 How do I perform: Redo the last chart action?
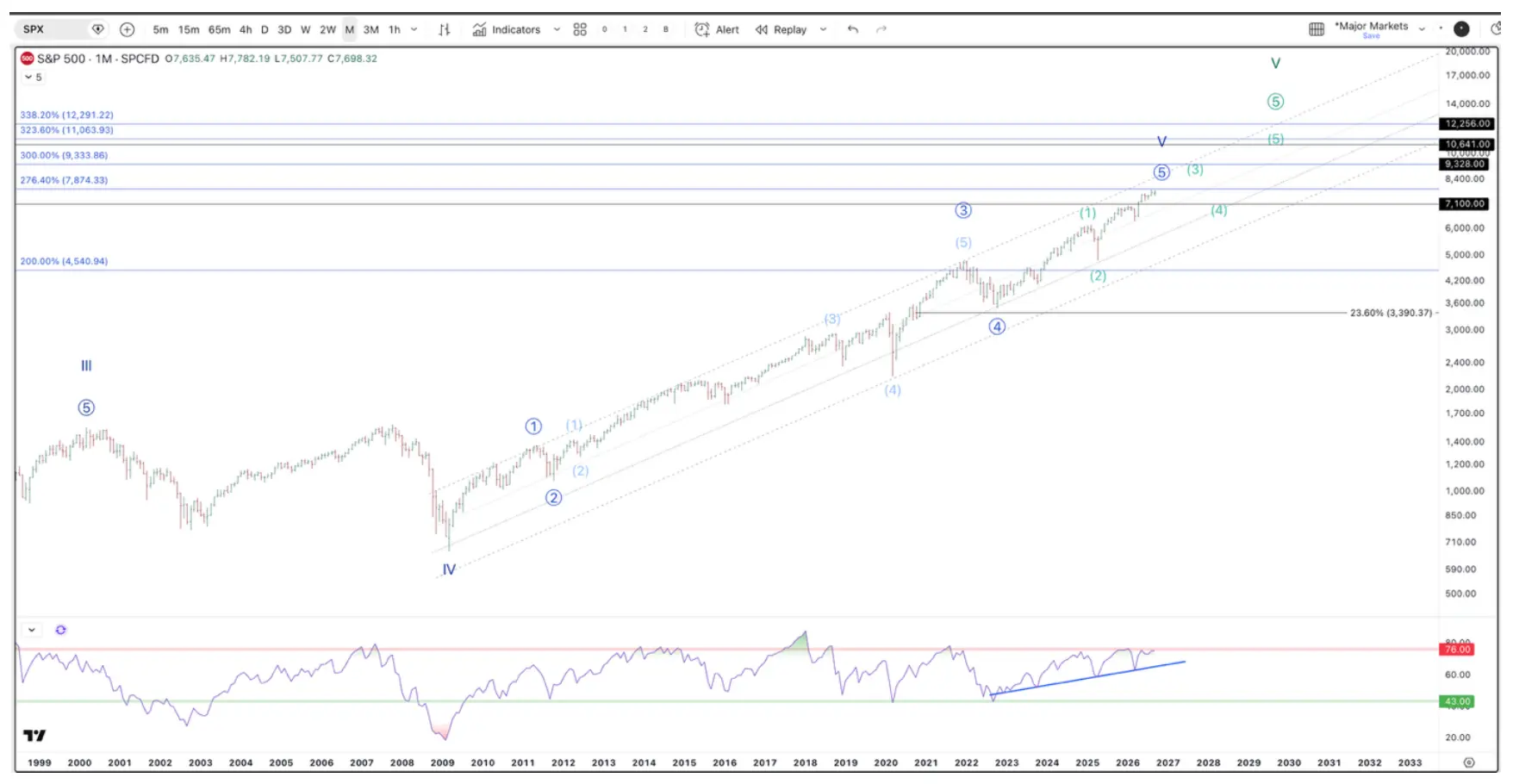[881, 29]
